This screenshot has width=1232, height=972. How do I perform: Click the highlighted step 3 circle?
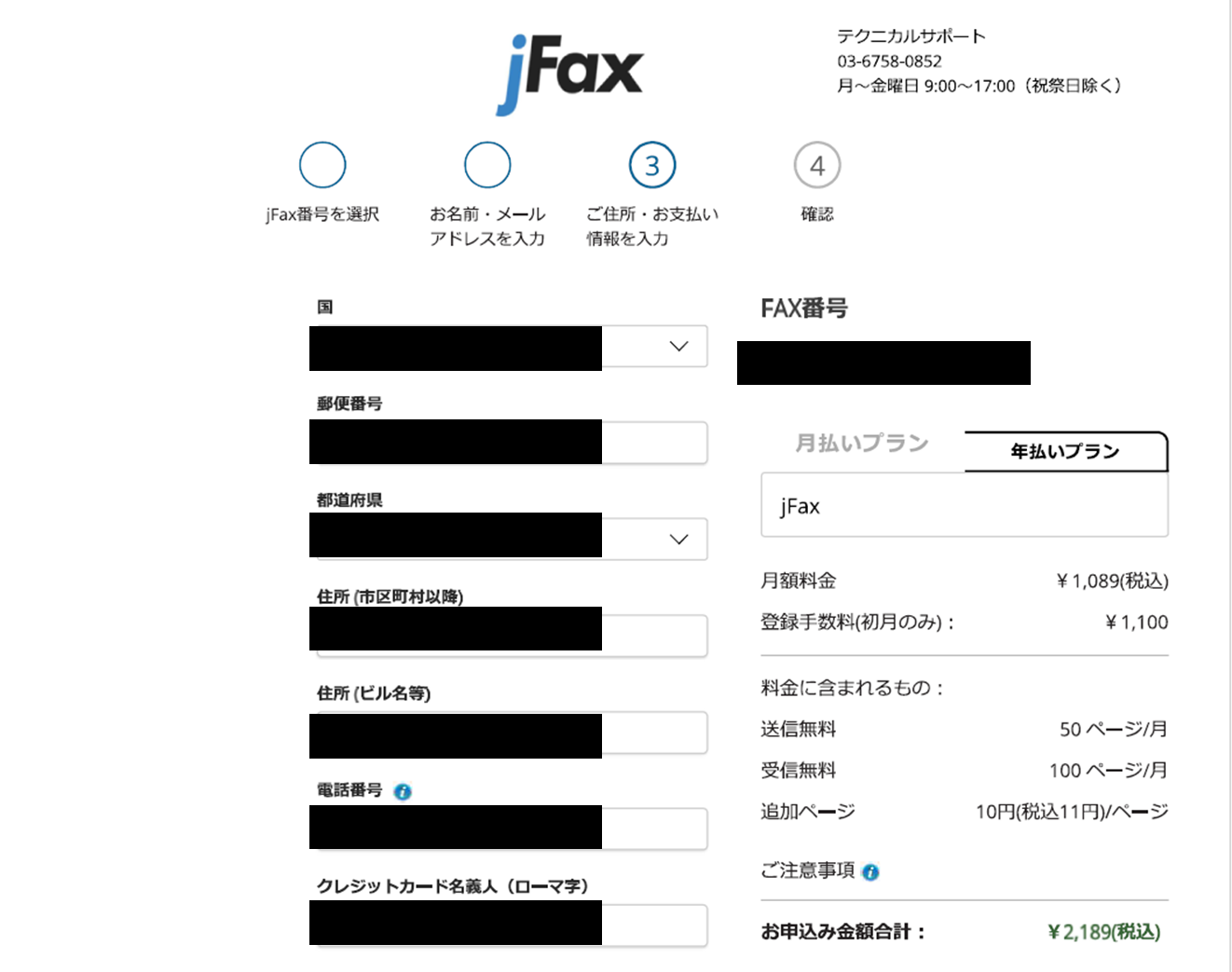click(x=652, y=165)
